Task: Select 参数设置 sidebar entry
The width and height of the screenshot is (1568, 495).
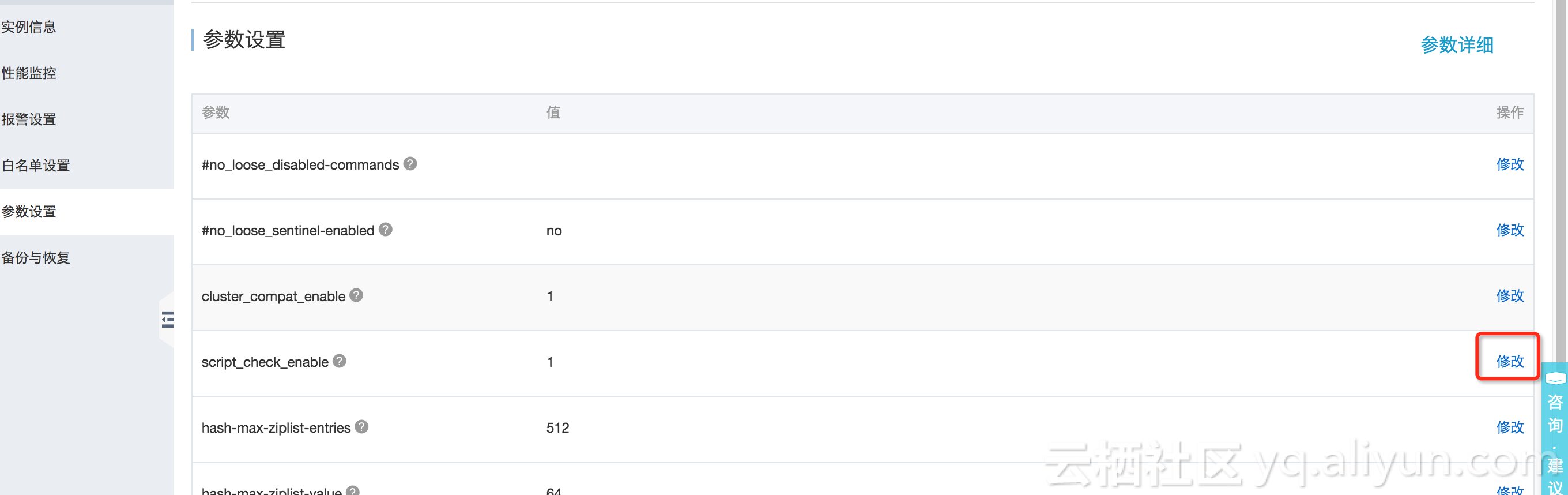Action: click(x=29, y=212)
